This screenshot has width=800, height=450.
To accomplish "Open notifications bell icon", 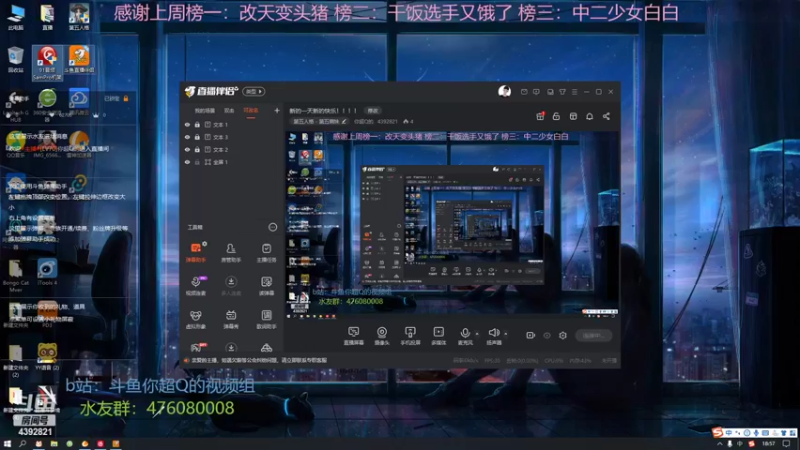I will point(589,116).
